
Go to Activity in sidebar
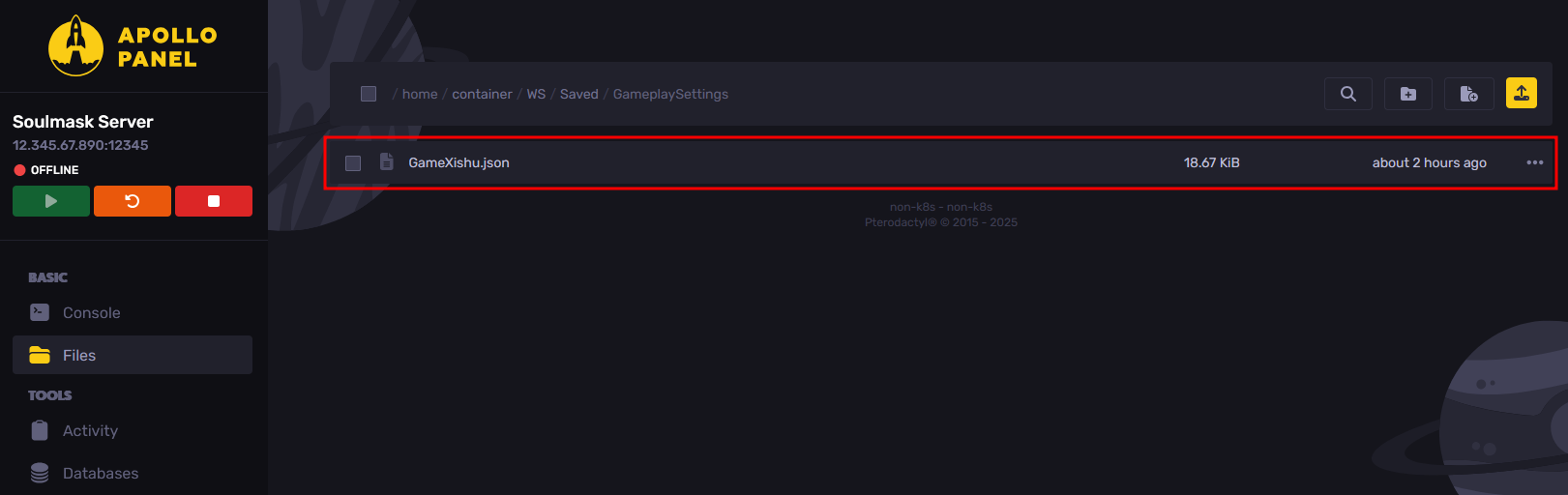(x=90, y=430)
